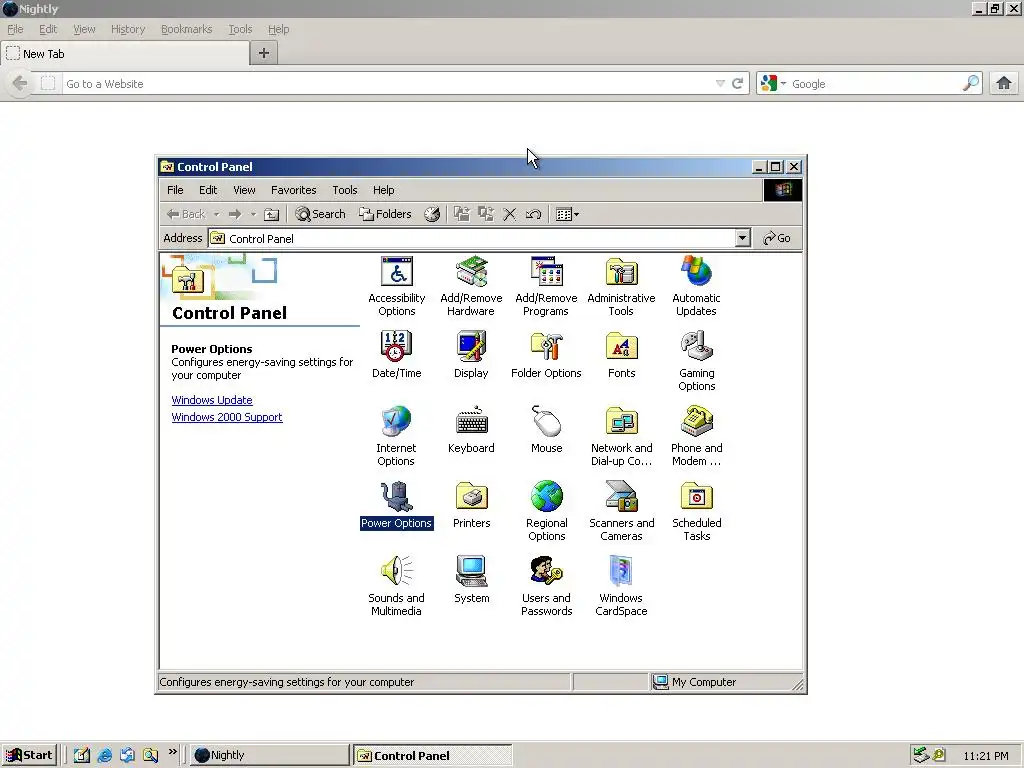
Task: Switch to Nightly taskbar button
Action: click(270, 755)
